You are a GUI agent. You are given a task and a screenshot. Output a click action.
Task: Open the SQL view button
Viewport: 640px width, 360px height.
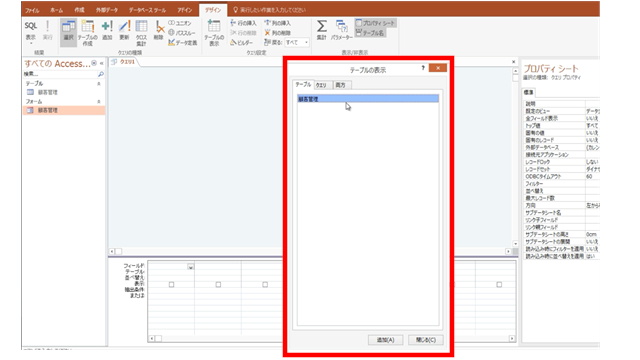[x=31, y=31]
